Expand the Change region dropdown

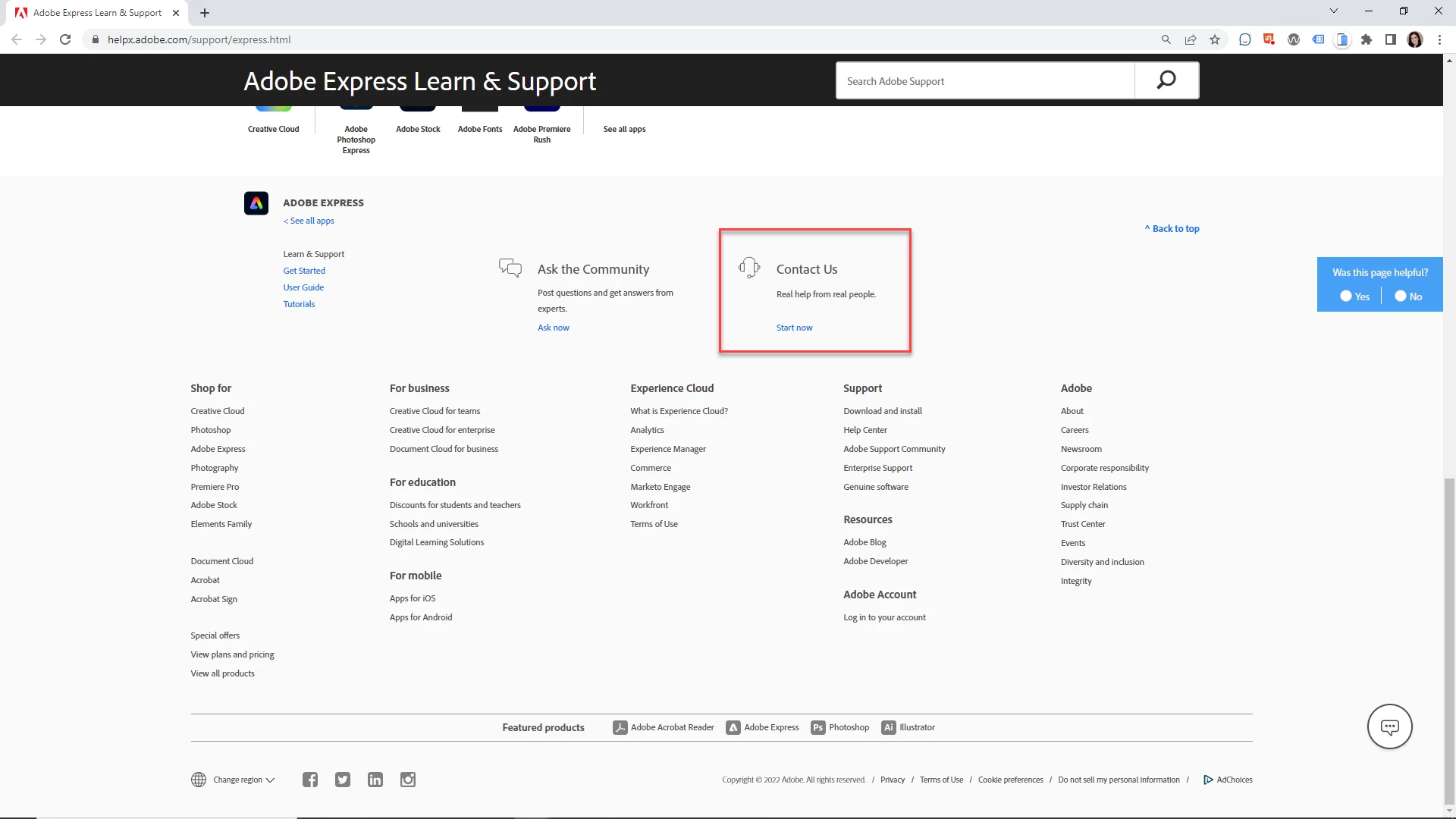pyautogui.click(x=243, y=780)
